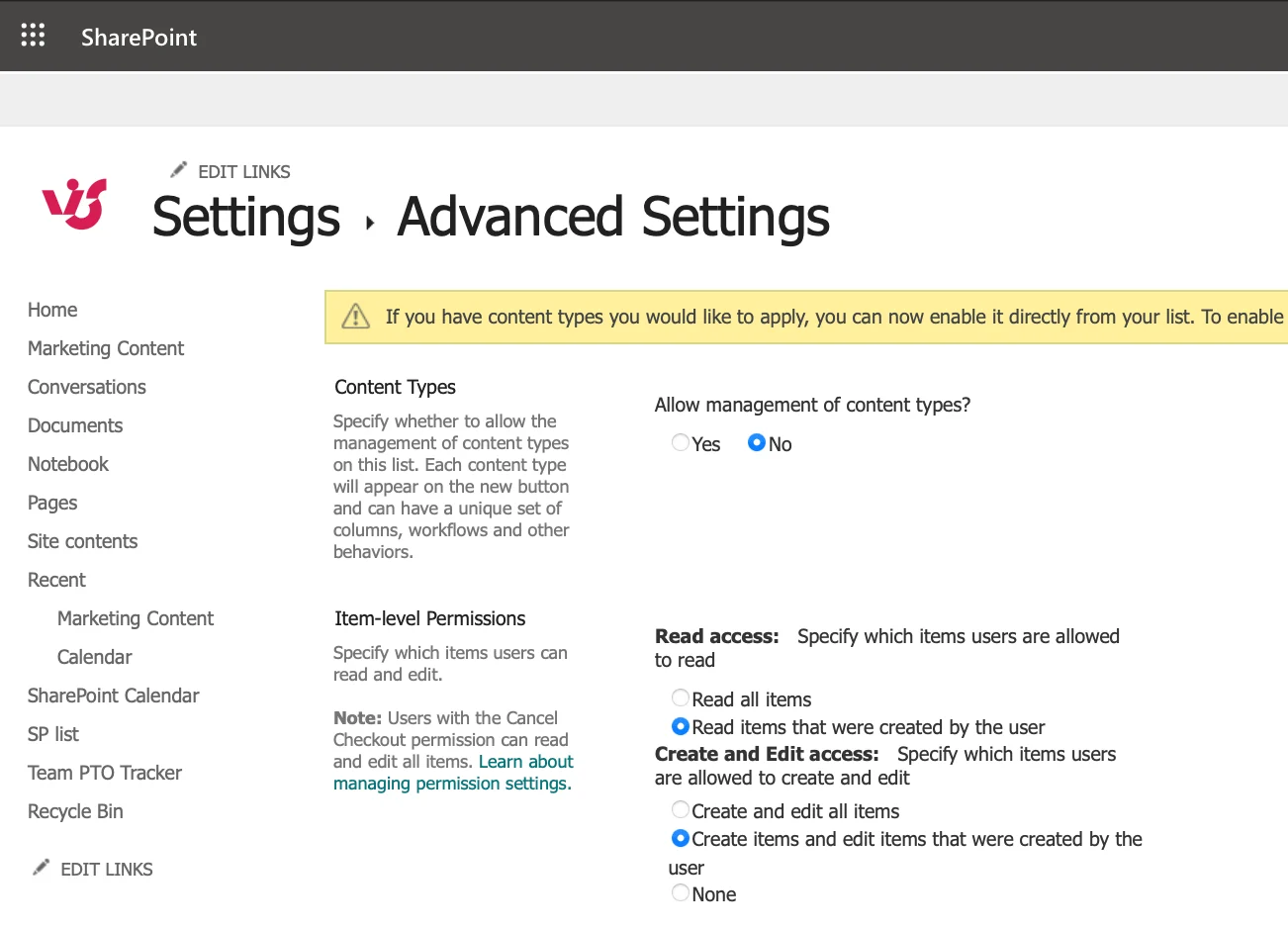1288x930 pixels.
Task: Open Notebook in left navigation
Action: [x=68, y=464]
